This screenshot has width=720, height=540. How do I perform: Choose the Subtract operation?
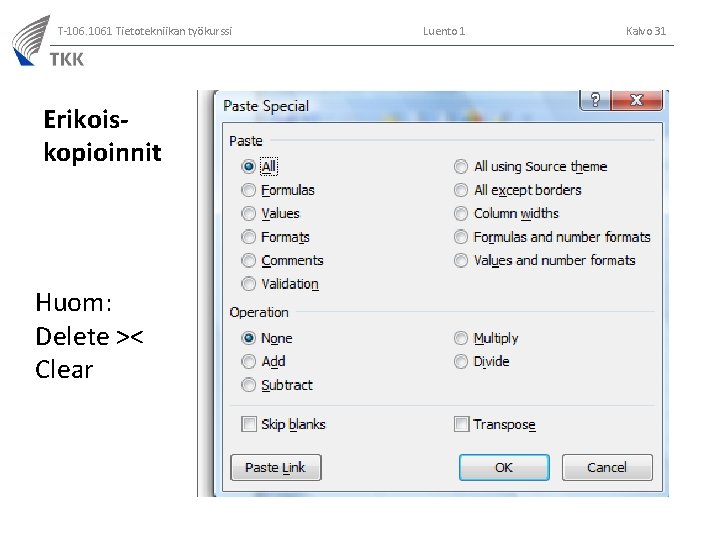pyautogui.click(x=248, y=385)
